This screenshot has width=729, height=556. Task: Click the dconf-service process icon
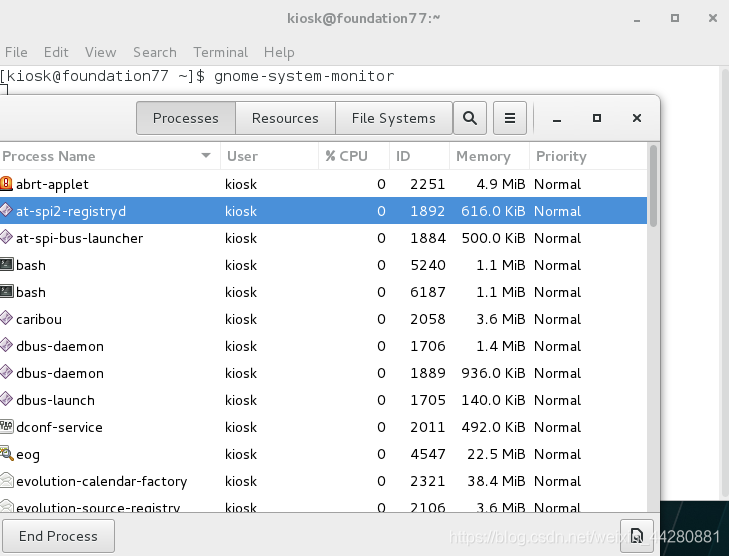pyautogui.click(x=6, y=426)
